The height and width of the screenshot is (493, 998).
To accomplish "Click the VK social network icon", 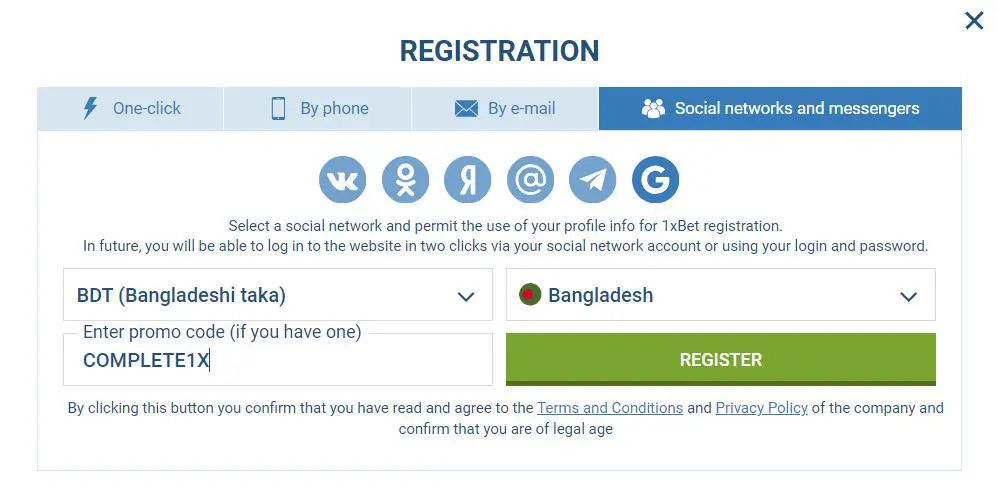I will tap(343, 180).
